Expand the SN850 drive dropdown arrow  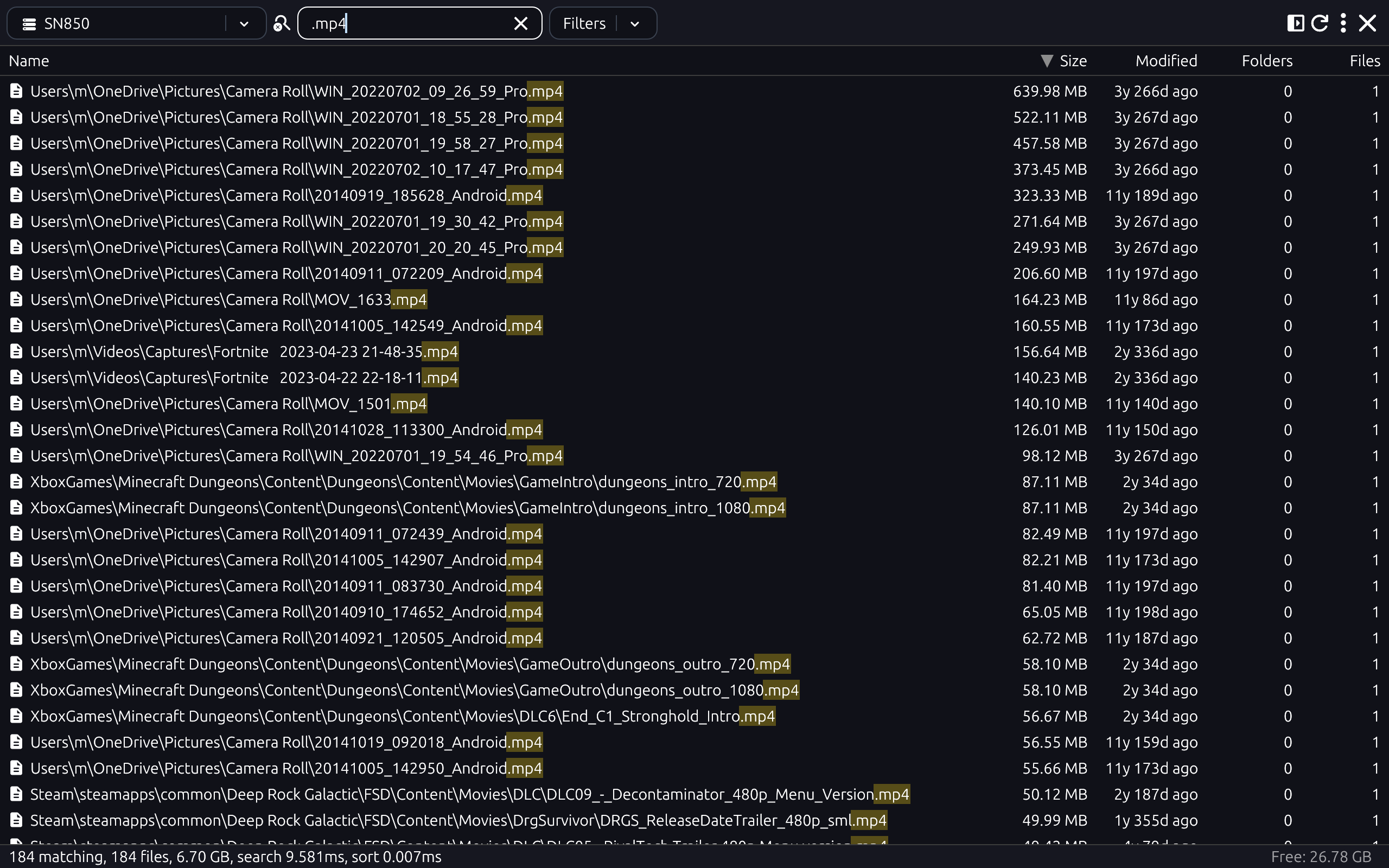click(x=244, y=24)
